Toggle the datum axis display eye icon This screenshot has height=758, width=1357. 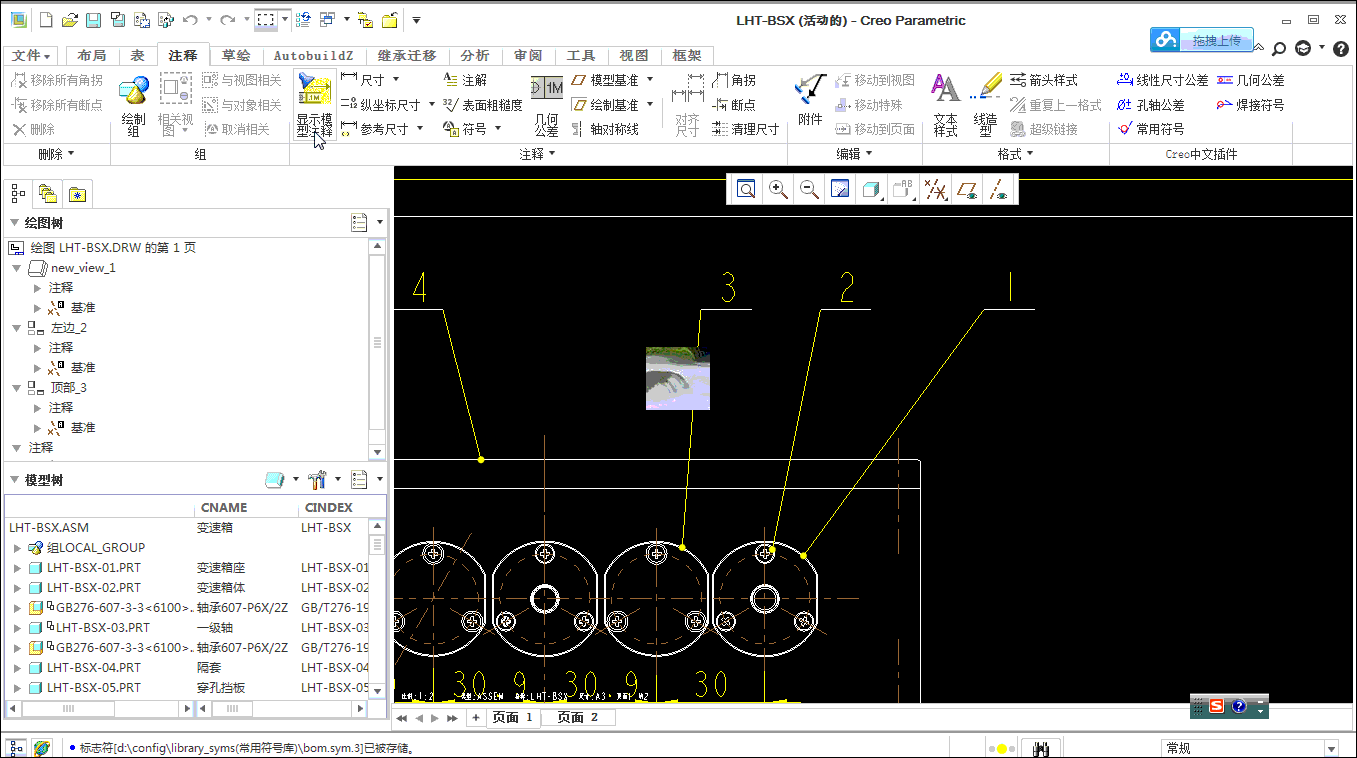coord(998,190)
